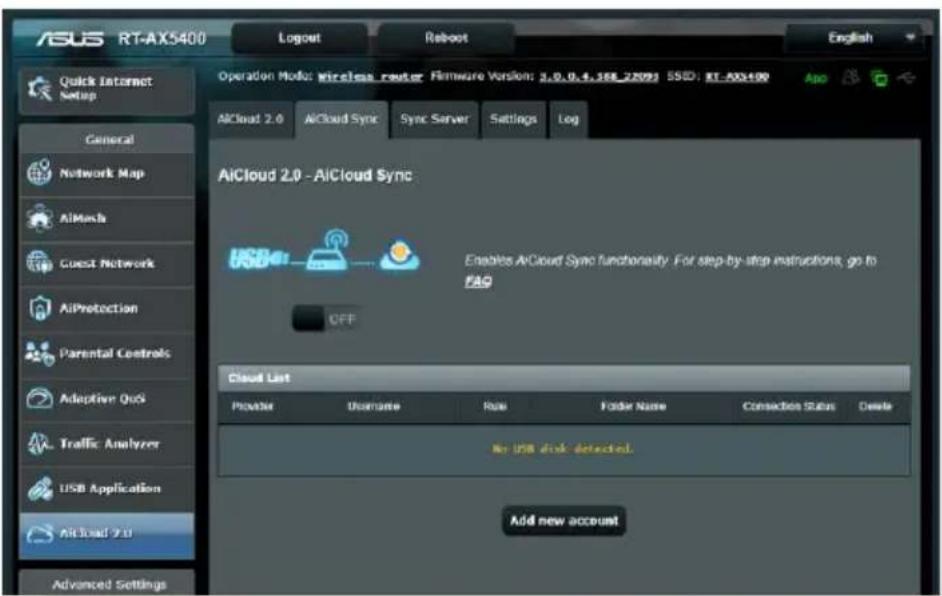Click the Adaptive QoS gauge icon

tap(40, 398)
